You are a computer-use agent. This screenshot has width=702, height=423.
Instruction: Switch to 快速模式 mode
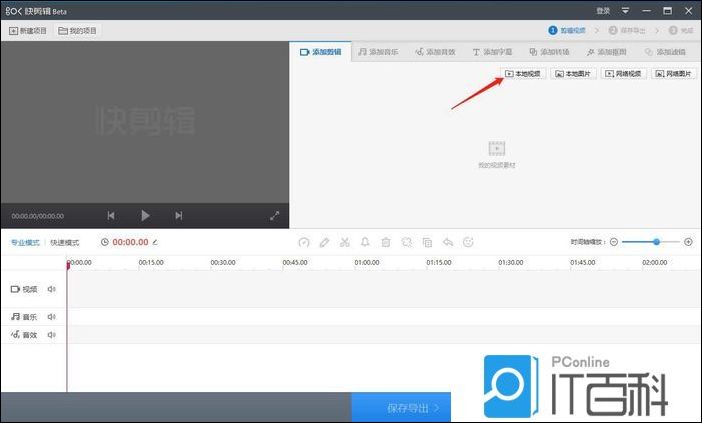click(65, 242)
